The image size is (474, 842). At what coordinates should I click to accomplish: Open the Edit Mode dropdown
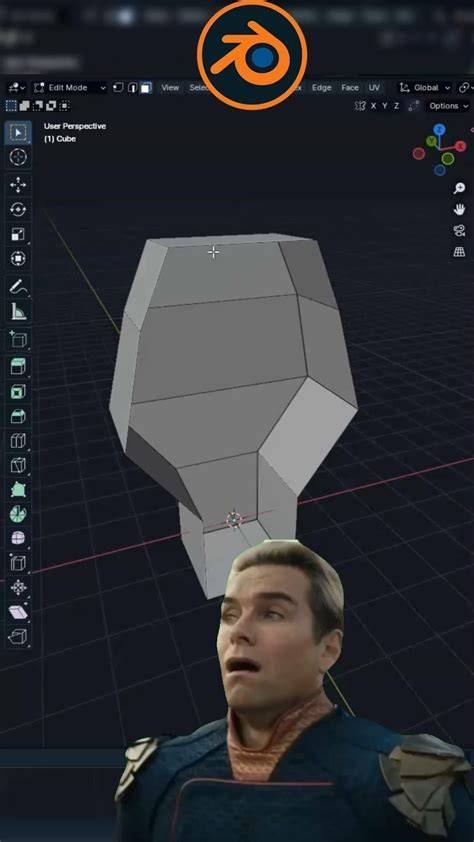[70, 88]
